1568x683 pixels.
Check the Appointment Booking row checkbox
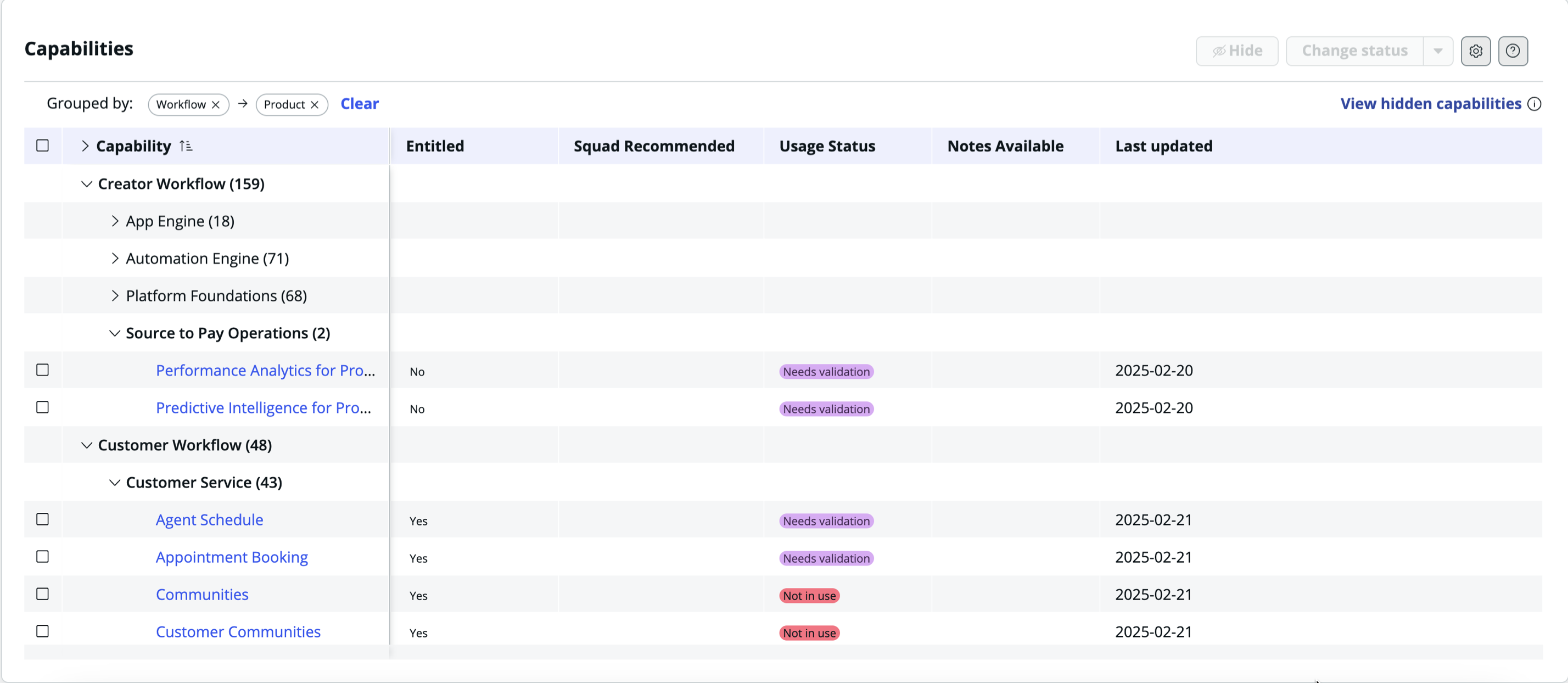click(43, 557)
